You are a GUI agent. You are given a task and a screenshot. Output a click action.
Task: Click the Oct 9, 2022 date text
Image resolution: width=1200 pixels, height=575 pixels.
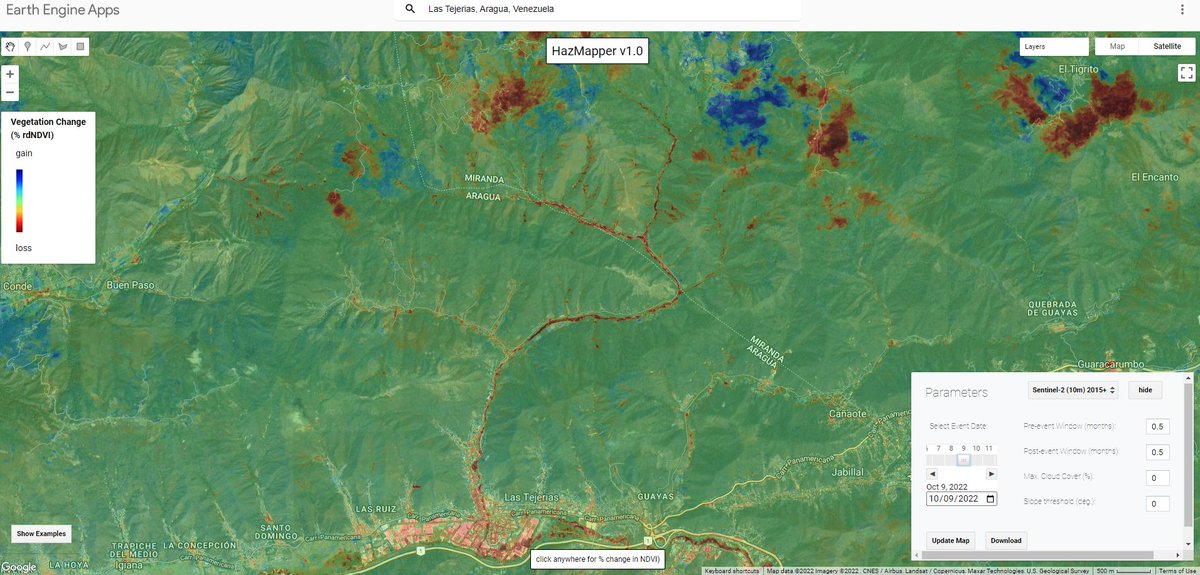tap(947, 486)
